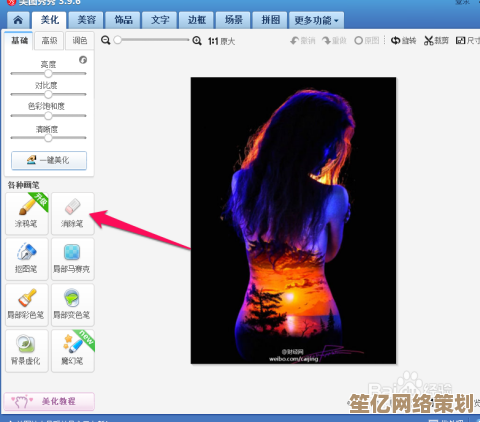Open the 美化教程 tutorial button
The image size is (480, 422).
tap(49, 401)
